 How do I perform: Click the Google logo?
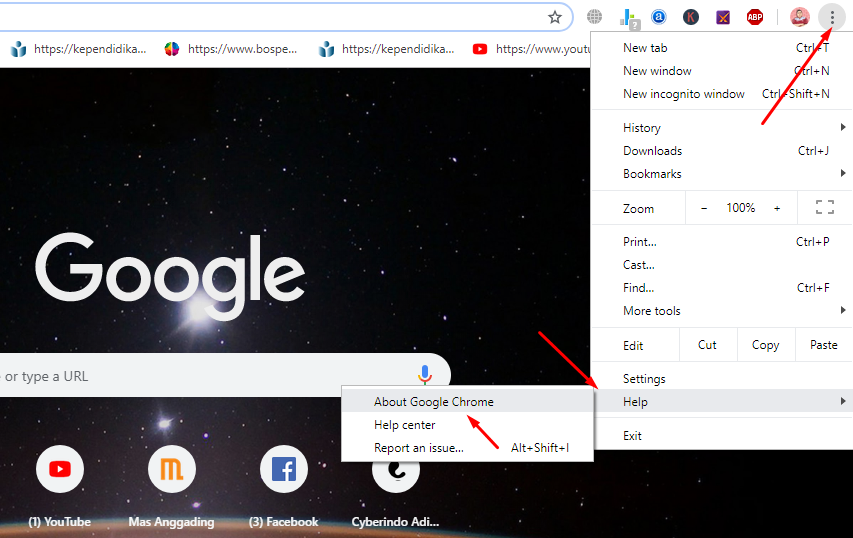(x=170, y=276)
